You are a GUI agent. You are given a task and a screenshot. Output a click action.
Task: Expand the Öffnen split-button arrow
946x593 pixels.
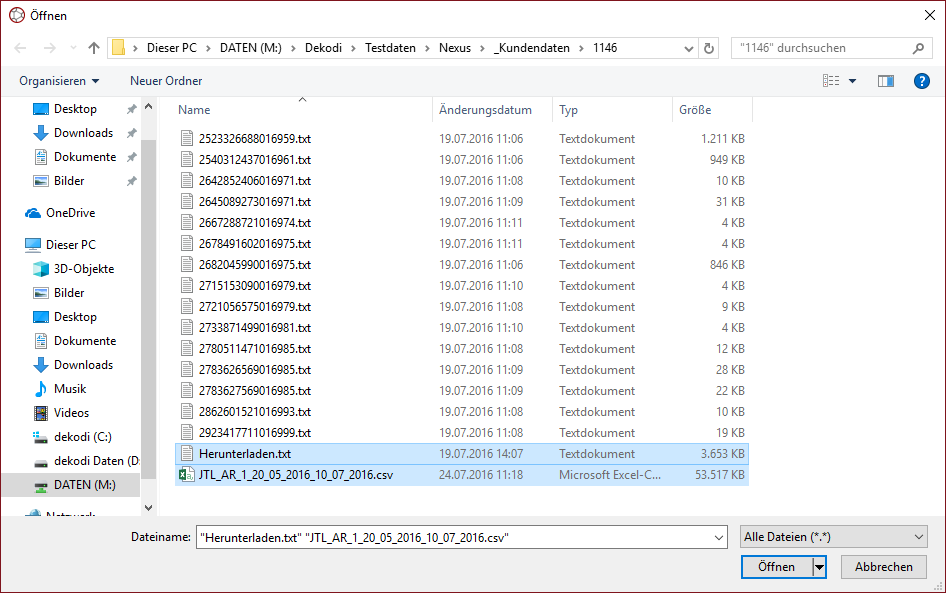[x=820, y=567]
